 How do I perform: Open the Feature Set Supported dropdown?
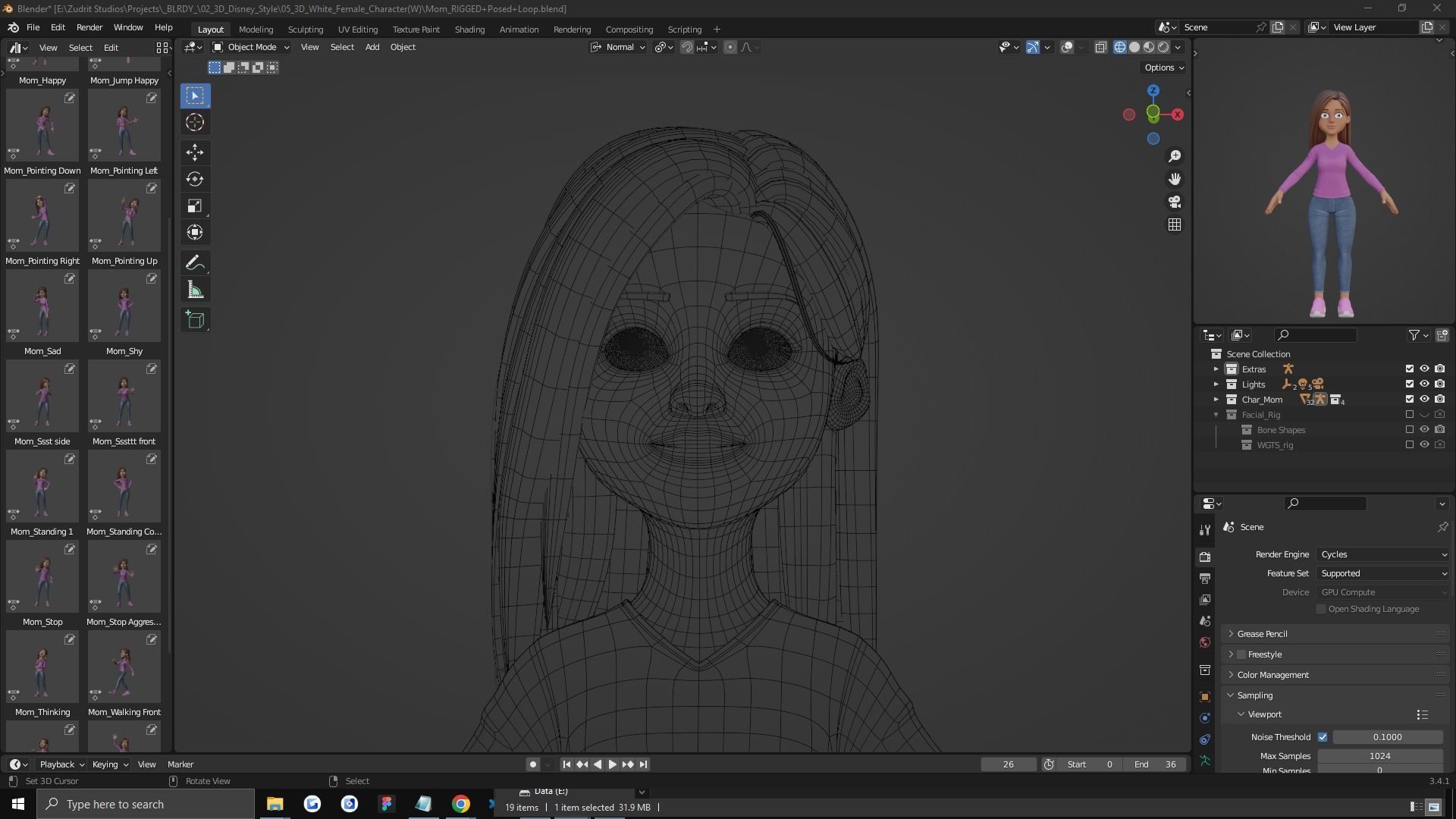pos(1383,573)
